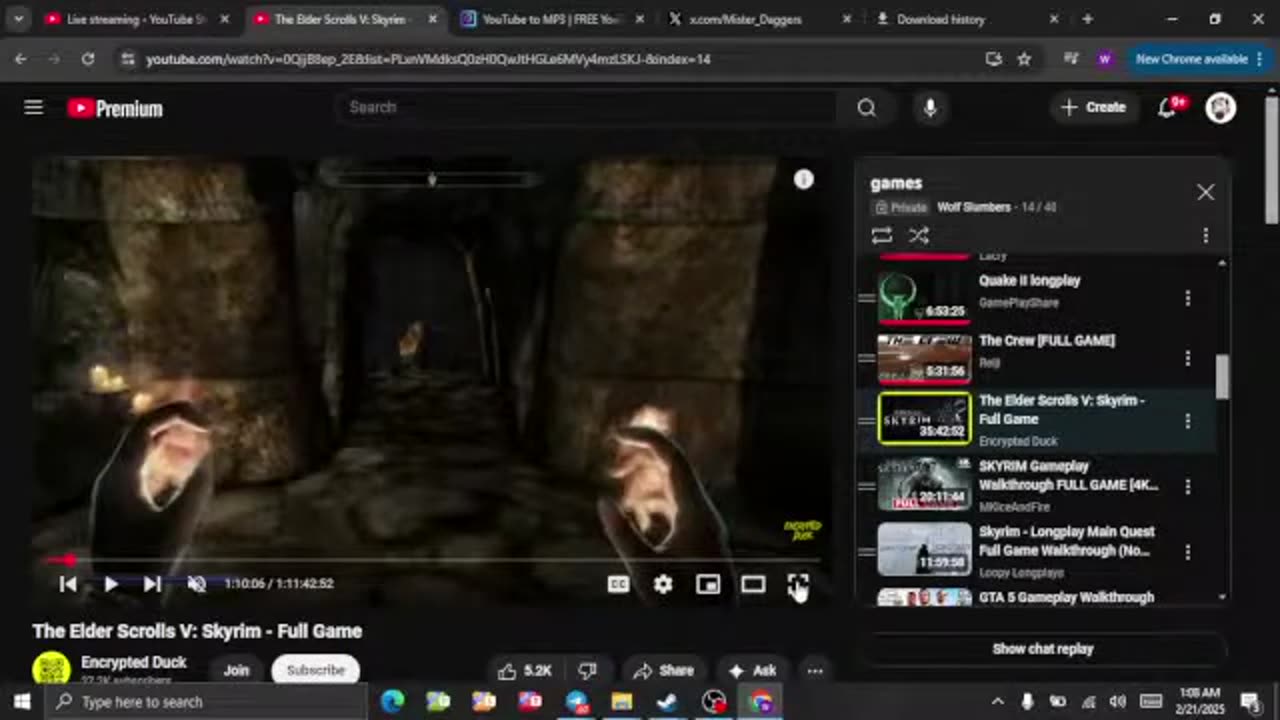Click the video info card icon

(804, 179)
